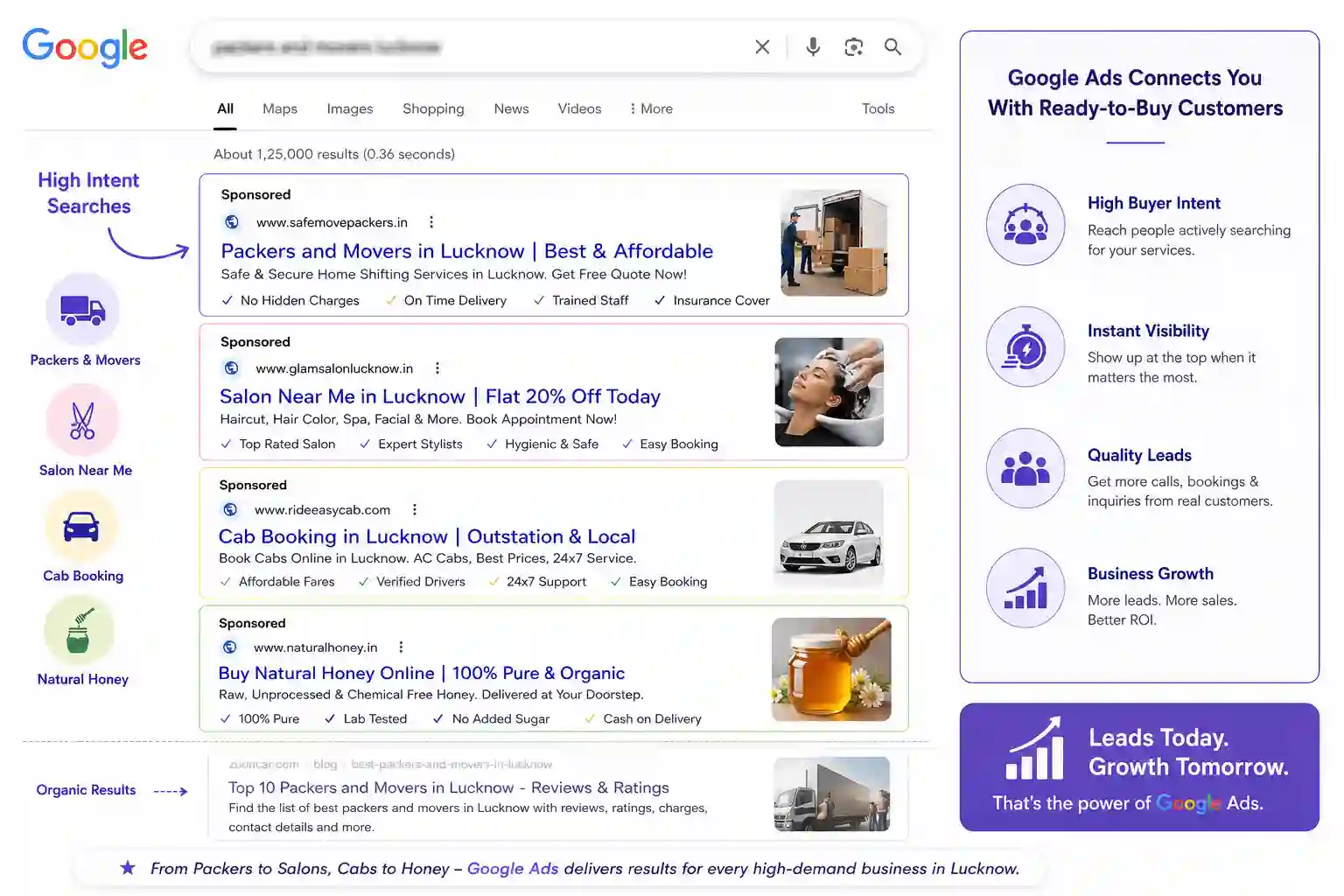Open the salon hair wash ad thumbnail
Viewport: 1344px width, 896px height.
(829, 392)
